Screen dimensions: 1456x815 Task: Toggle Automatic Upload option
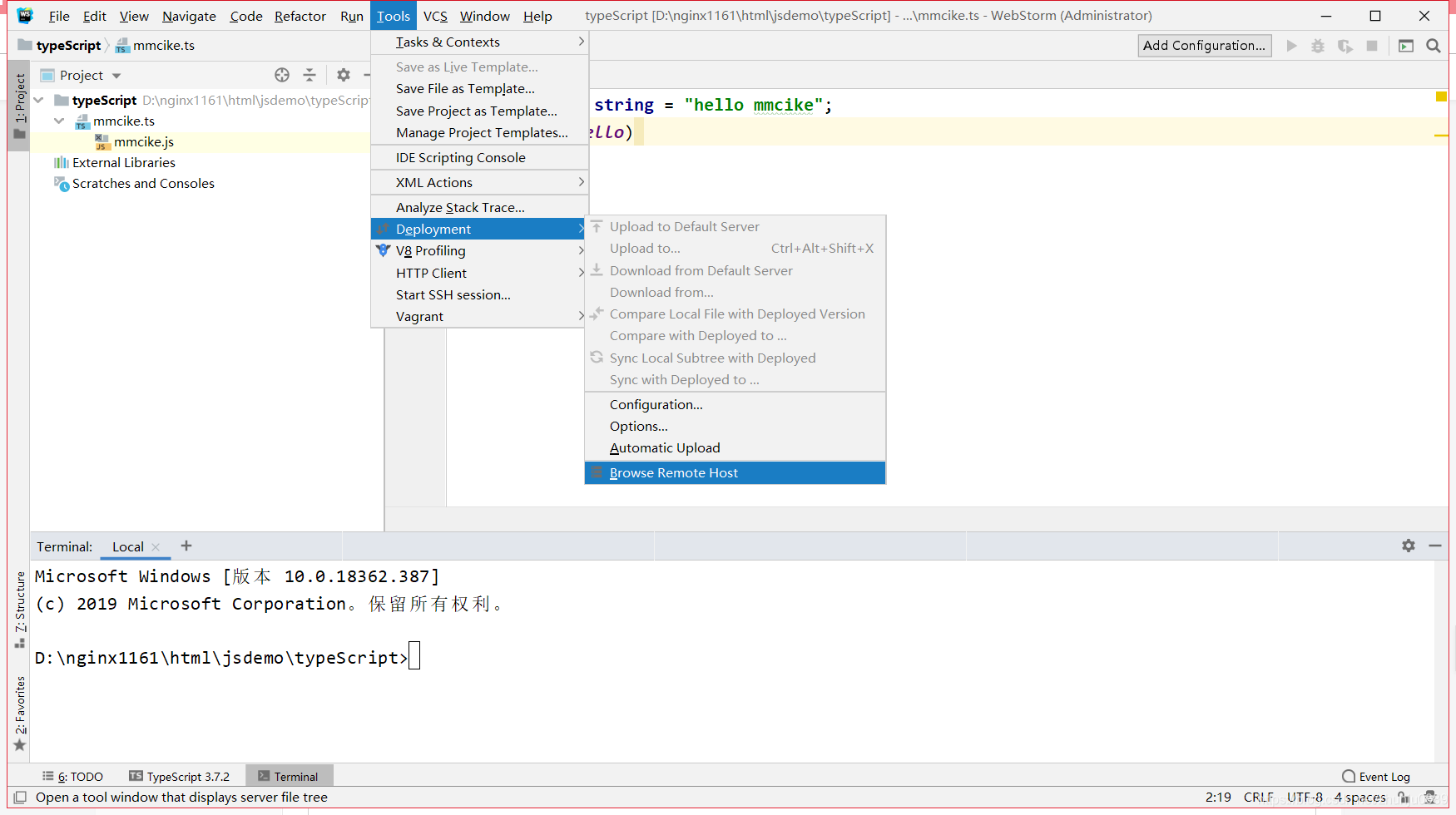[x=735, y=448]
